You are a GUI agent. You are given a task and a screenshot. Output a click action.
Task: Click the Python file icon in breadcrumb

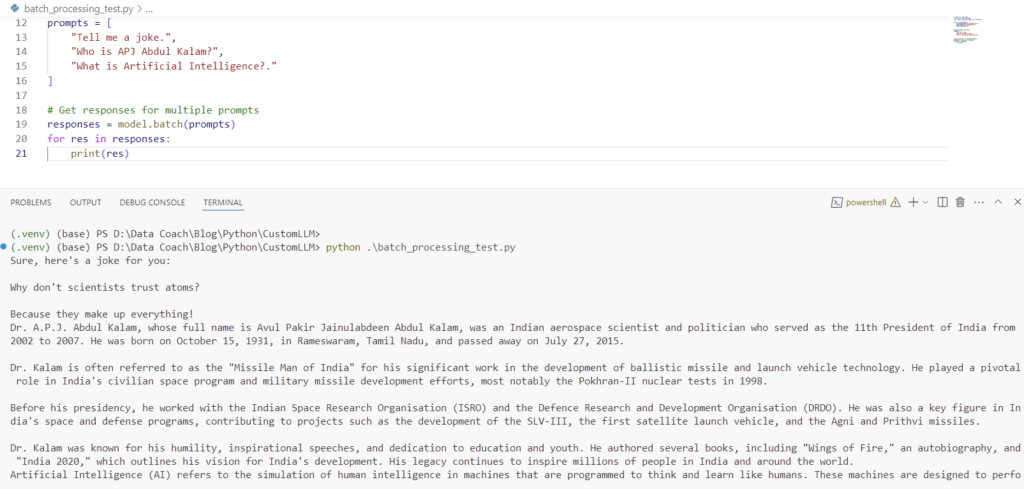15,10
